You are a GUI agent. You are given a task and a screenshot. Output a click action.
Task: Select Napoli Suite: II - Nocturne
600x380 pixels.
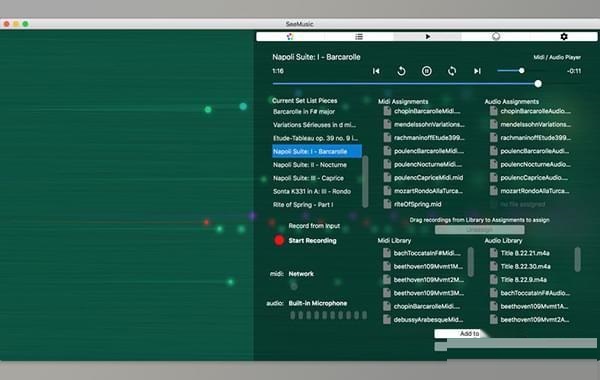pyautogui.click(x=310, y=165)
